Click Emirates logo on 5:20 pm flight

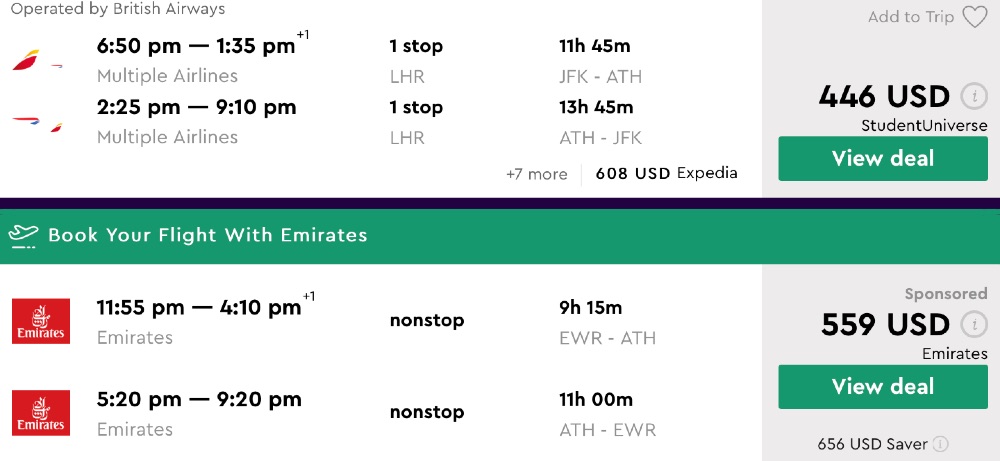41,412
